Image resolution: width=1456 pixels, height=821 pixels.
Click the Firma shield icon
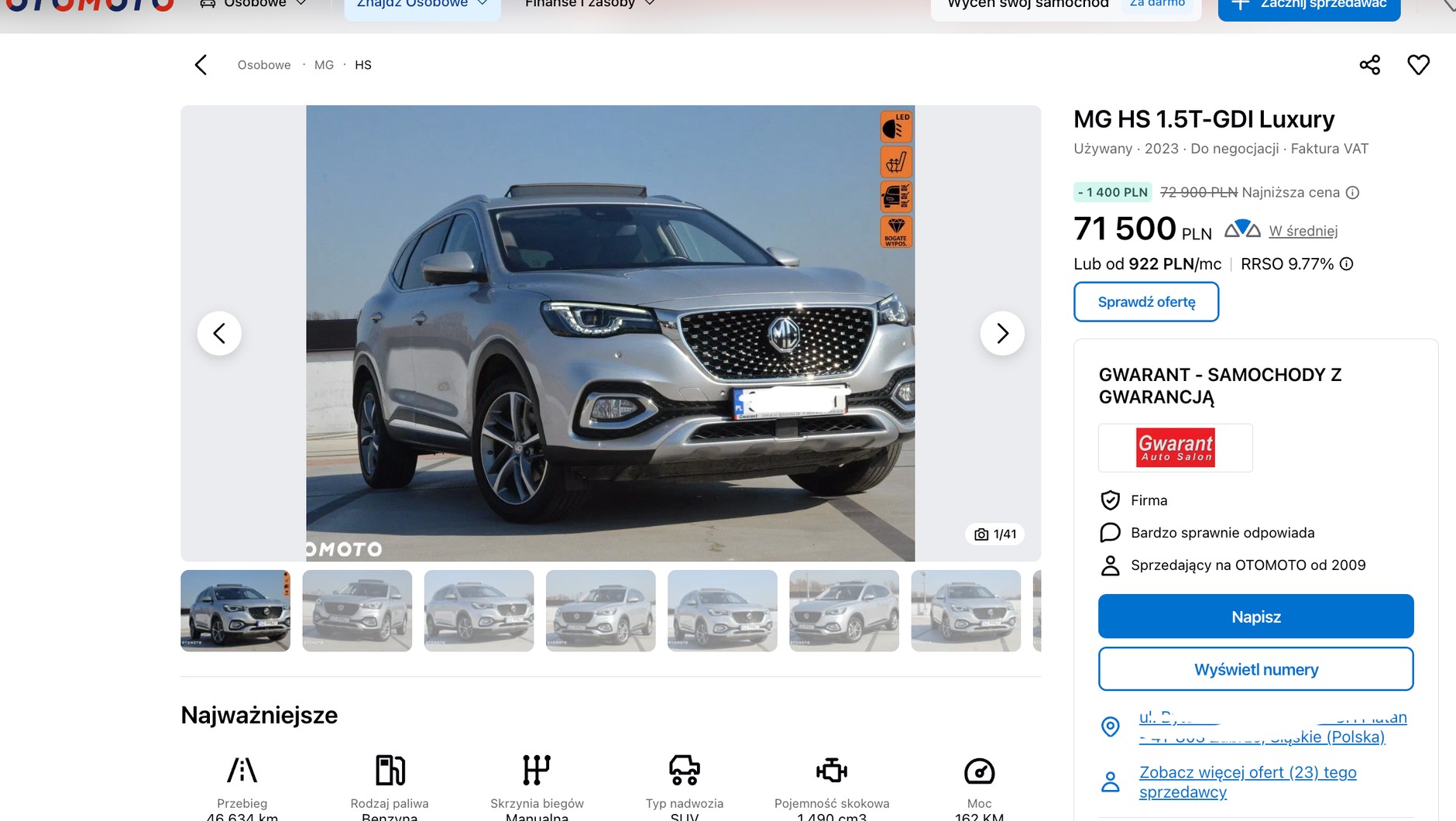[1110, 500]
